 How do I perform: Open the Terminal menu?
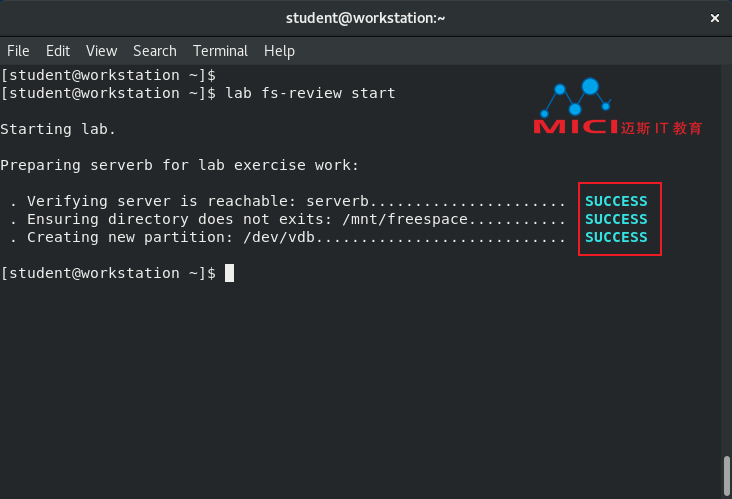tap(220, 51)
